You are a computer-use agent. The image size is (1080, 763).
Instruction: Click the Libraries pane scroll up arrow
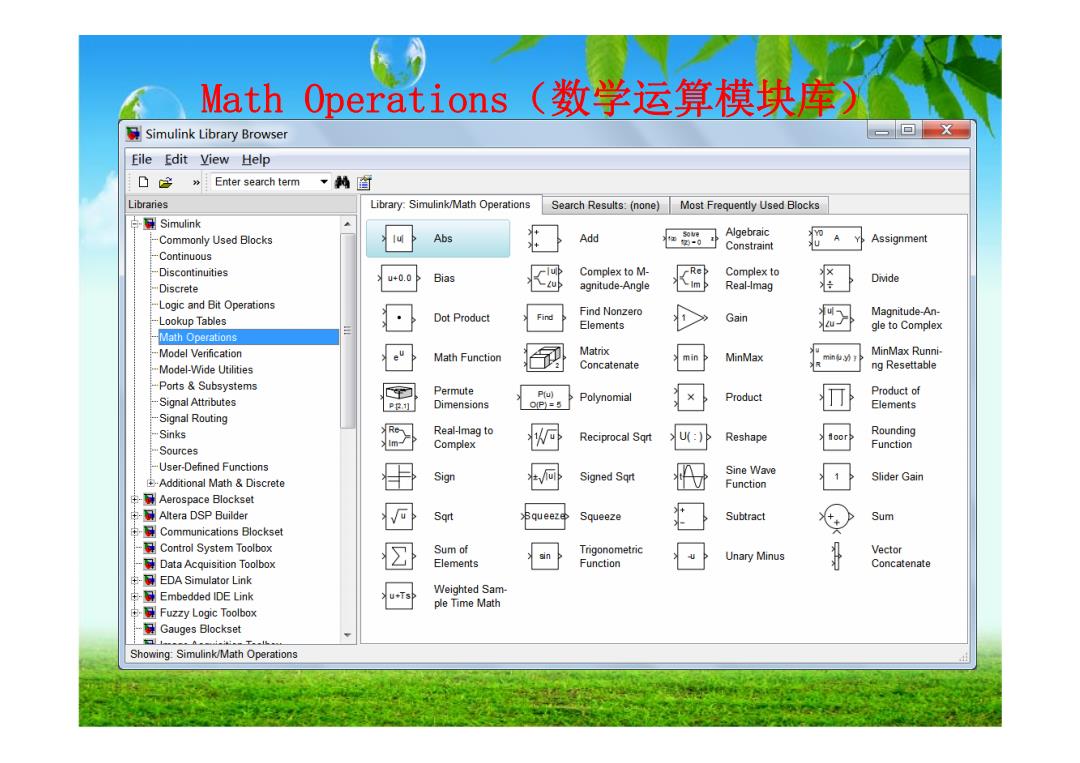click(x=348, y=224)
